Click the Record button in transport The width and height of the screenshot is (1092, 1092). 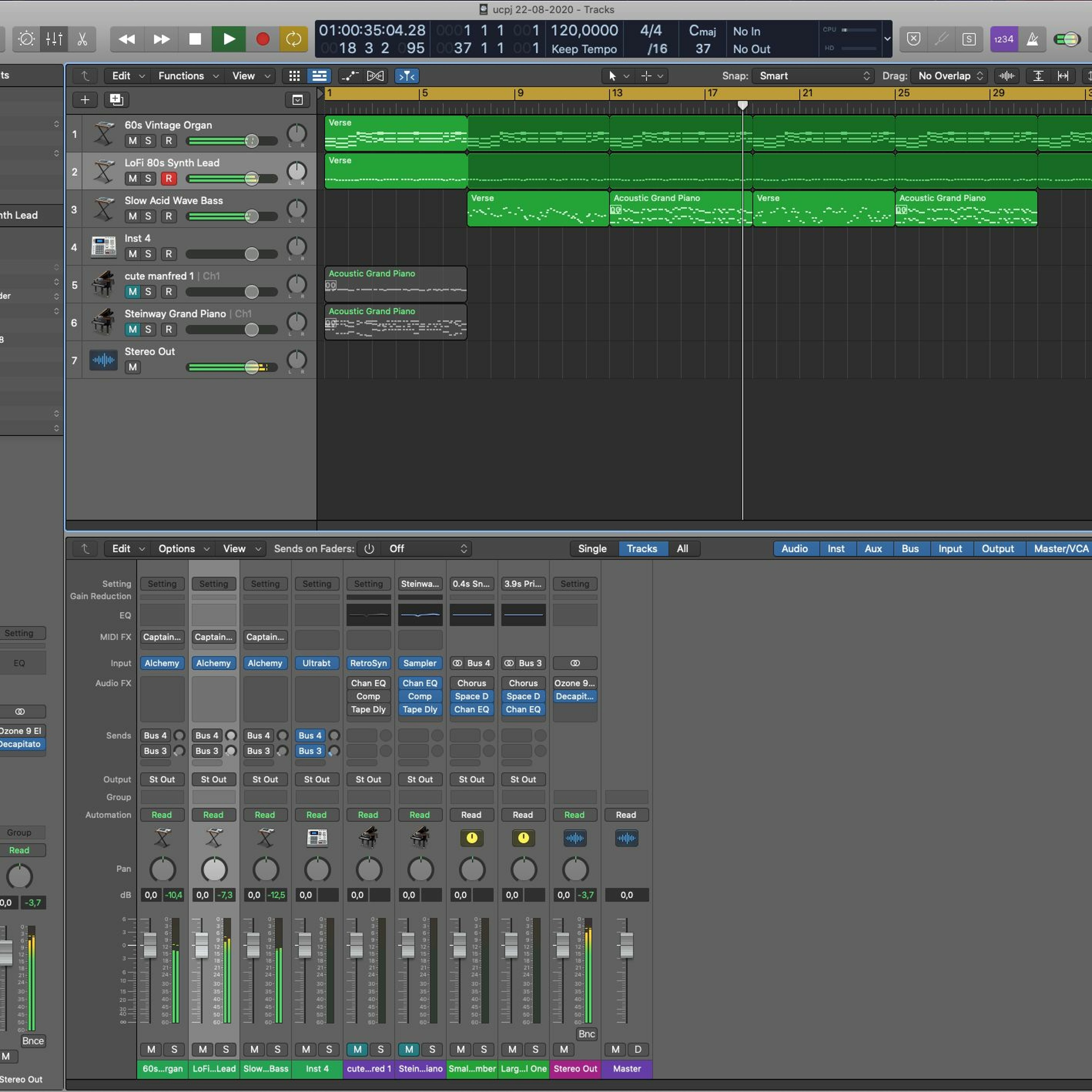[x=262, y=39]
